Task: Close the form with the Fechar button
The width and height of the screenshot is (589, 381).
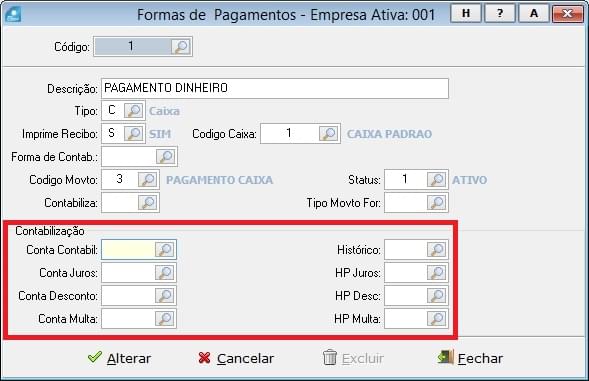Action: pyautogui.click(x=470, y=358)
